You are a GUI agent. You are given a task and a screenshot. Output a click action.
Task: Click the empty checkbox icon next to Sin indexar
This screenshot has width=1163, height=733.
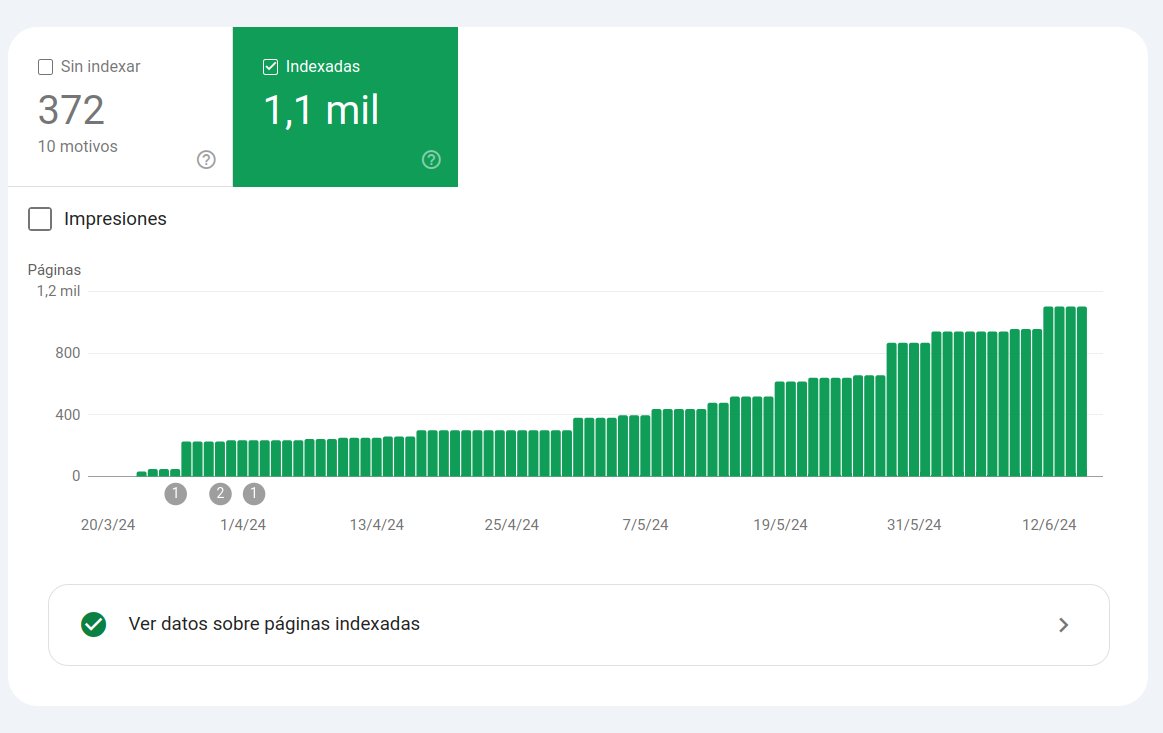(45, 66)
